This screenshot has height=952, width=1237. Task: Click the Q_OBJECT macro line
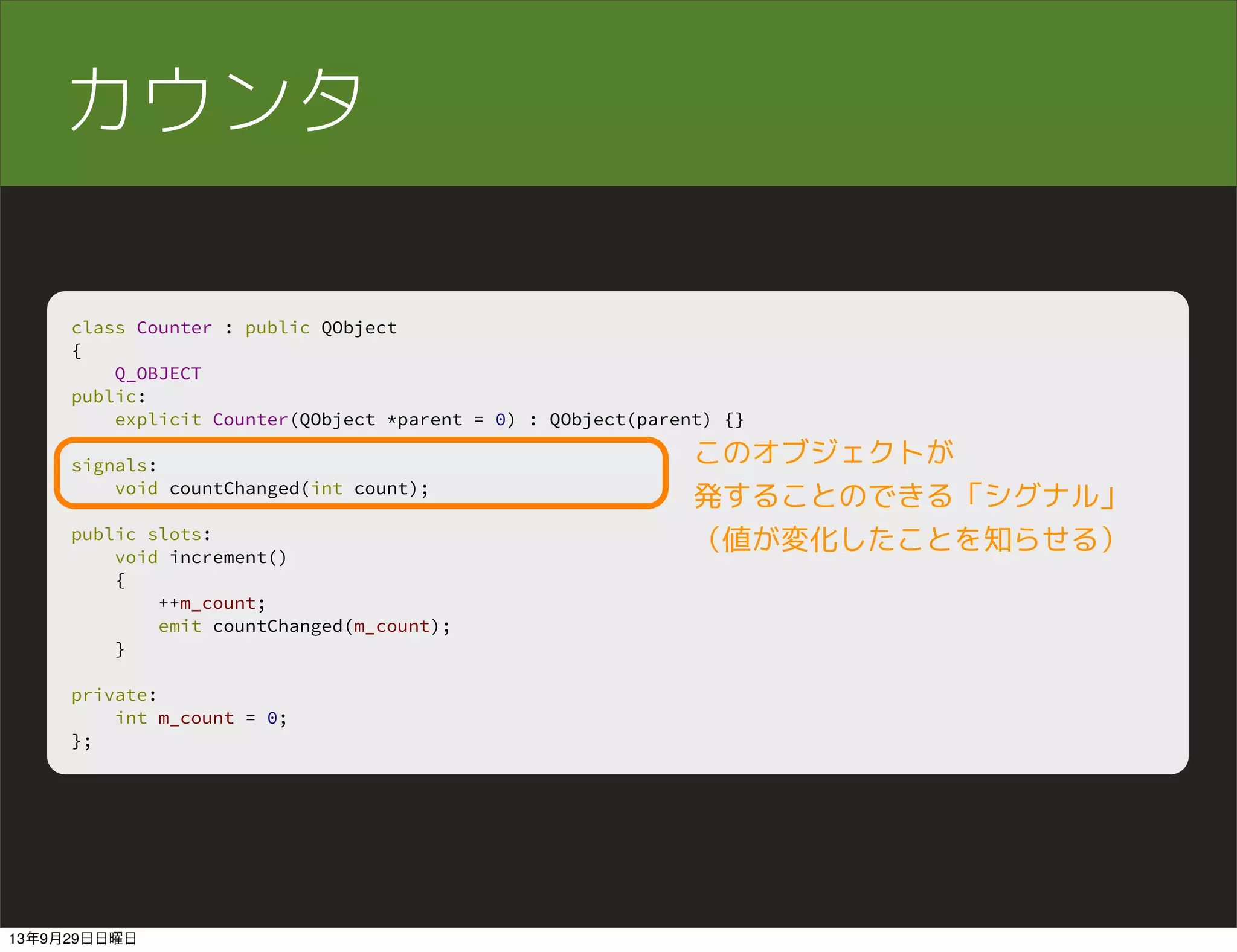tap(158, 374)
